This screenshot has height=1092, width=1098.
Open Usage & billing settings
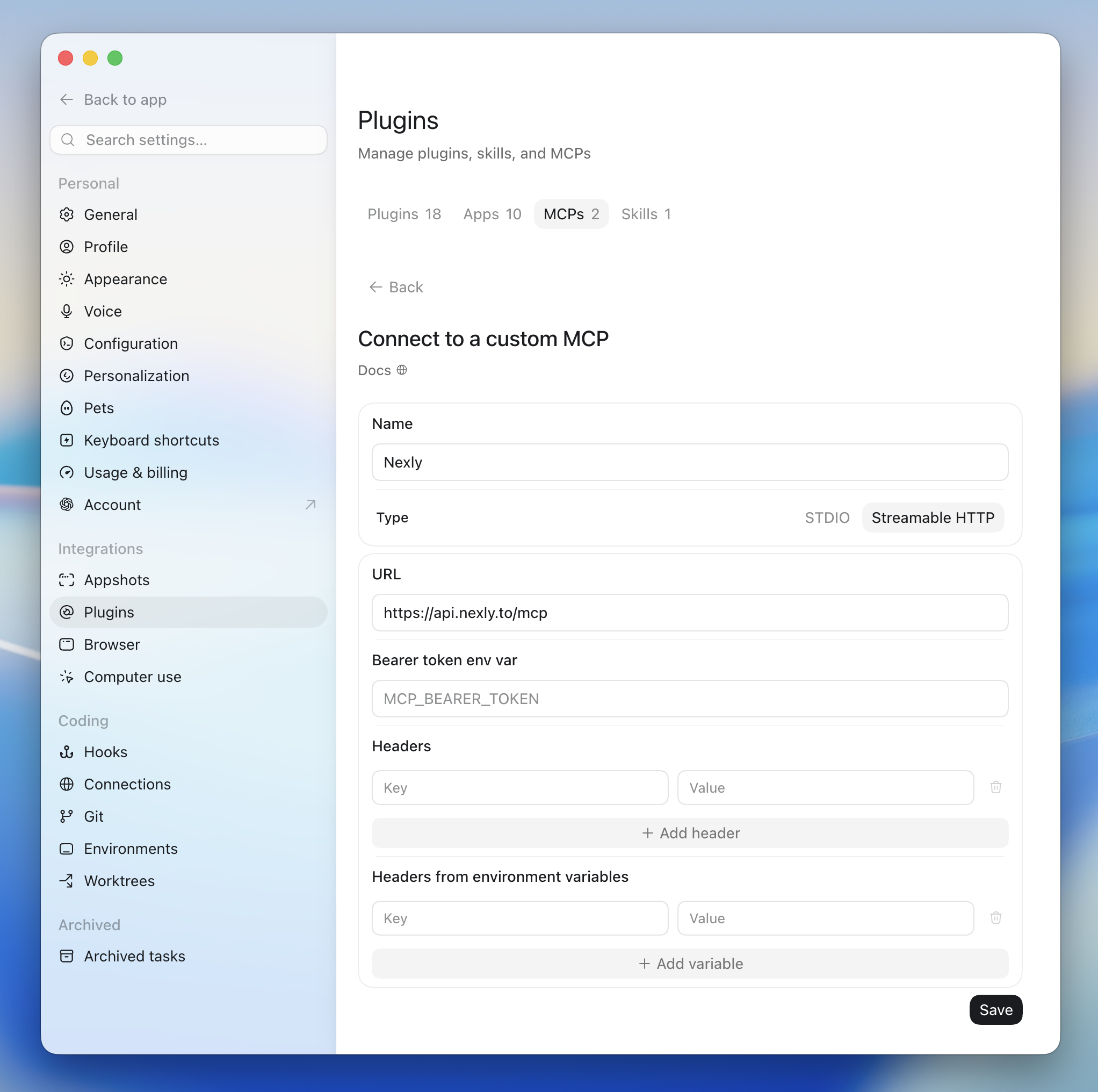[x=188, y=472]
